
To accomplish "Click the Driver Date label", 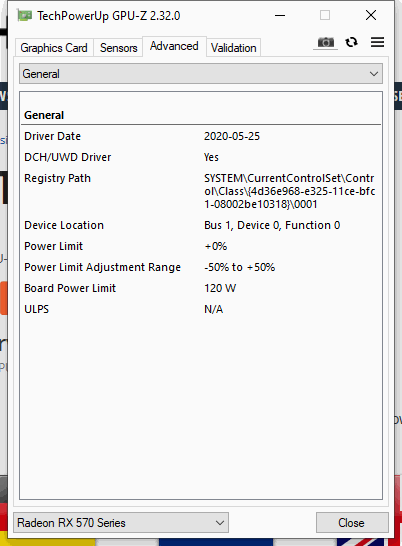I will pyautogui.click(x=52, y=136).
